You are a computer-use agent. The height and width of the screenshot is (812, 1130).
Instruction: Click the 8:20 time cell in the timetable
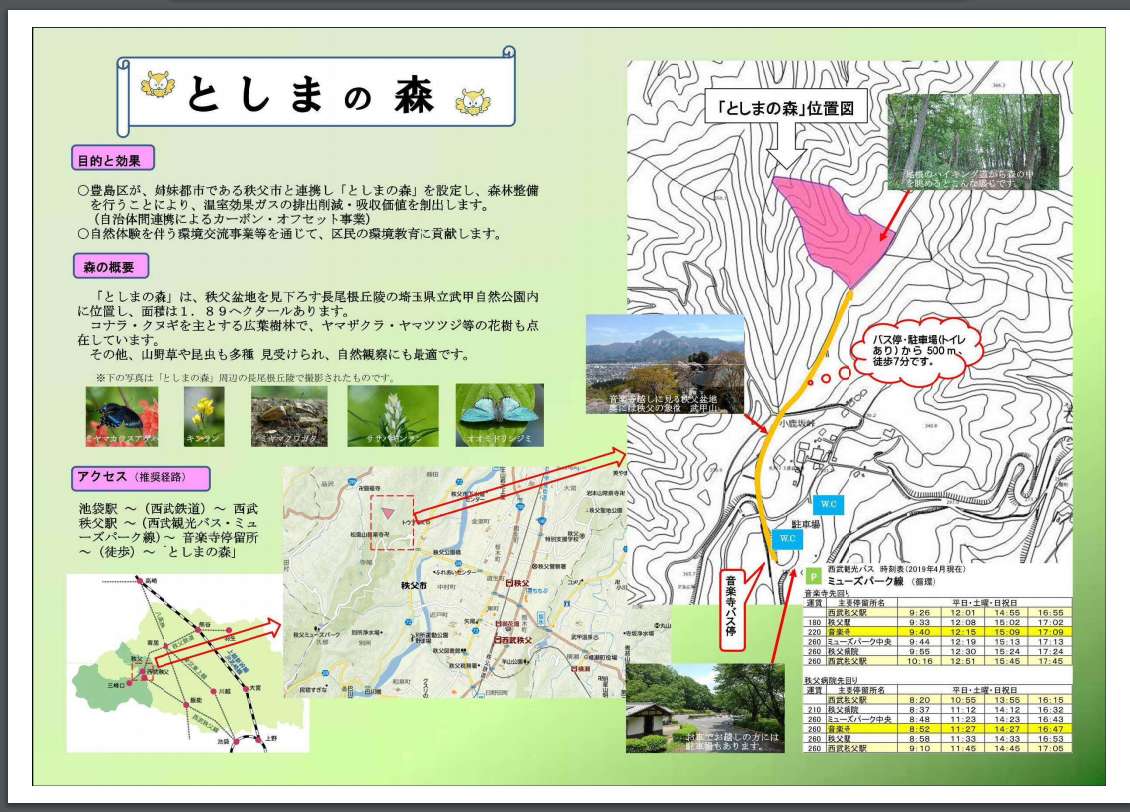click(x=919, y=700)
